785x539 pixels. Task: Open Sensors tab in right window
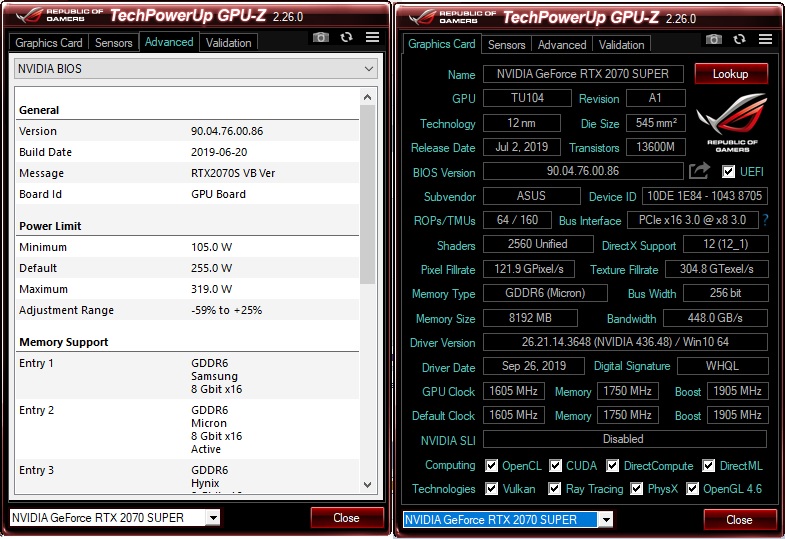pyautogui.click(x=507, y=45)
